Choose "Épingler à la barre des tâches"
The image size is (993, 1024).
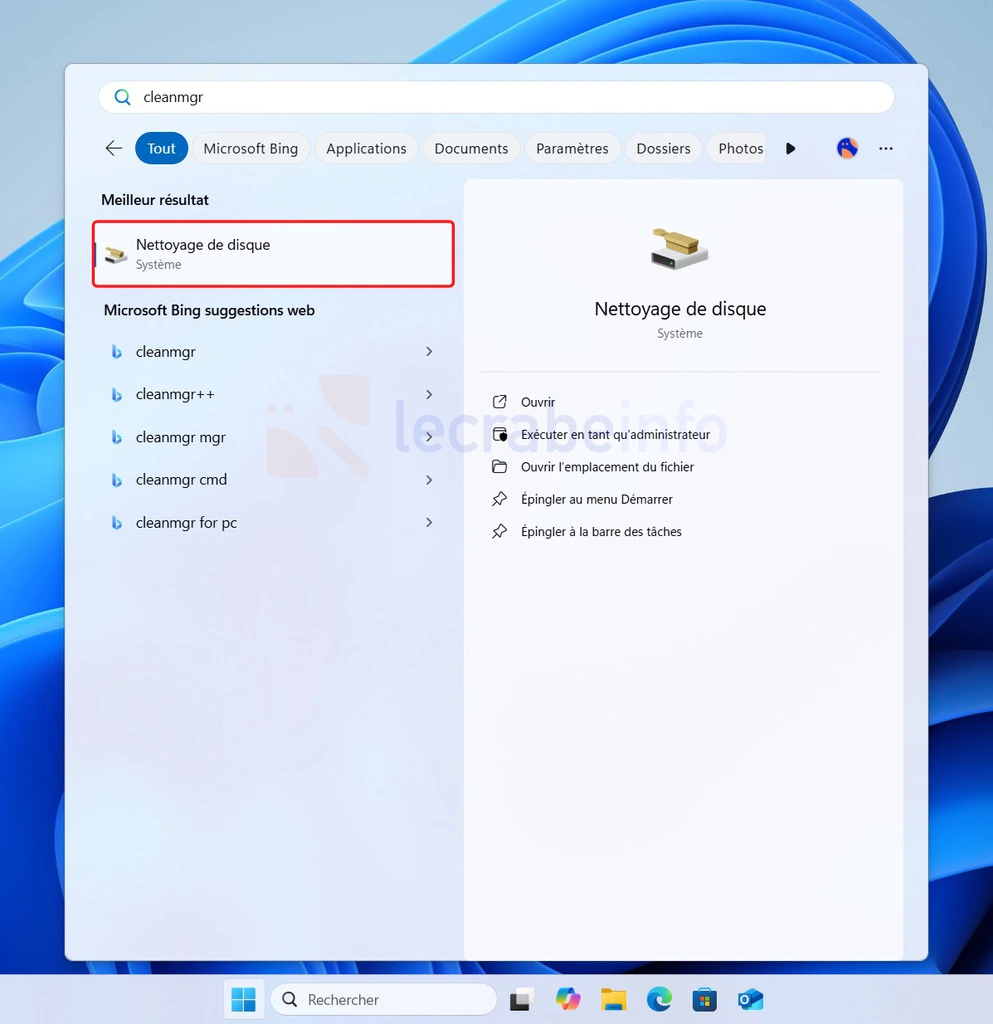point(600,532)
